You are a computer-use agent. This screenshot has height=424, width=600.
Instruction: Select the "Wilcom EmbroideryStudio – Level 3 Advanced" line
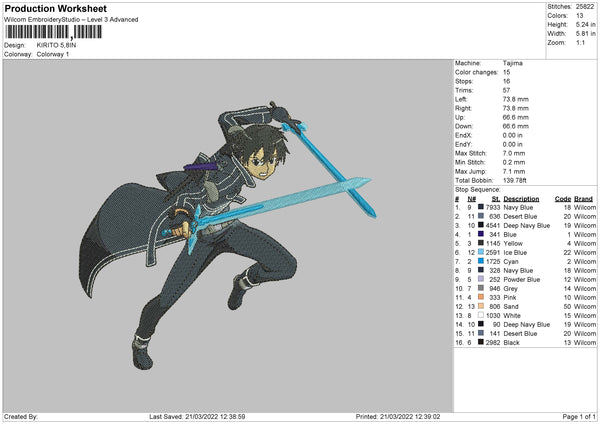[71, 20]
